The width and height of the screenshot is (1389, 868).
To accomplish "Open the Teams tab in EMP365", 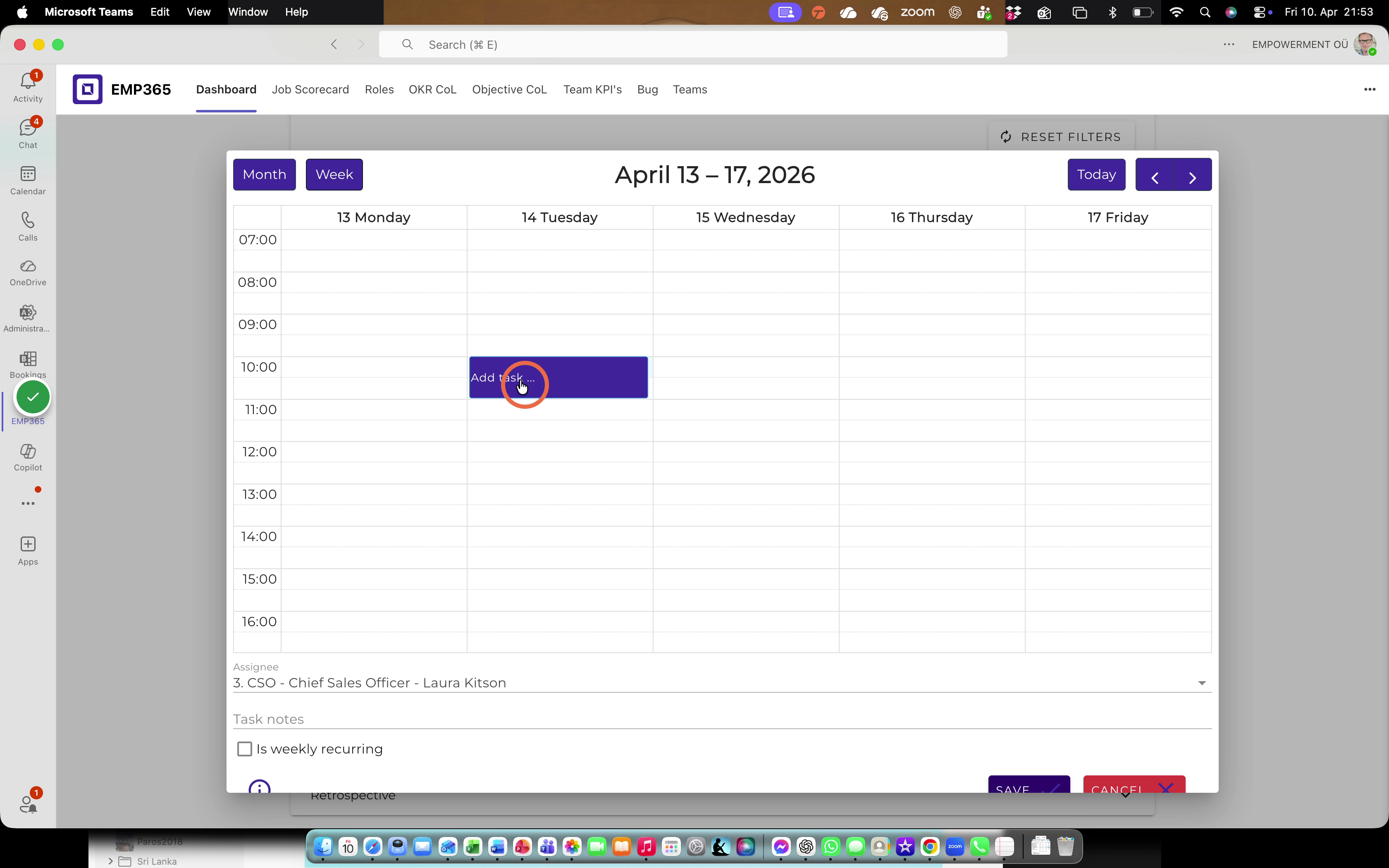I will [690, 90].
